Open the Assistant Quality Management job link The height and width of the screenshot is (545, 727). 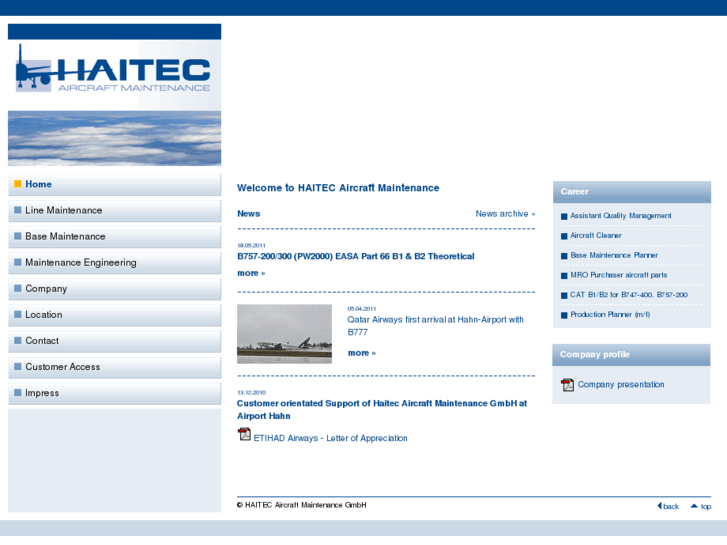tap(620, 216)
